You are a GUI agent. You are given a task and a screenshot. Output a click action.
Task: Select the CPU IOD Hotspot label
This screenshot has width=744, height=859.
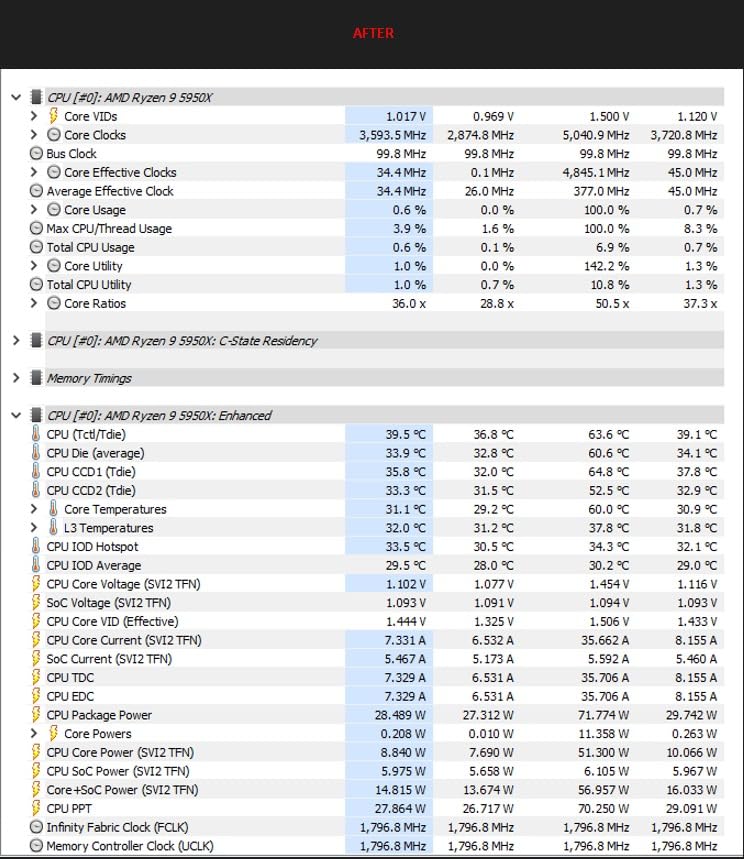click(92, 546)
